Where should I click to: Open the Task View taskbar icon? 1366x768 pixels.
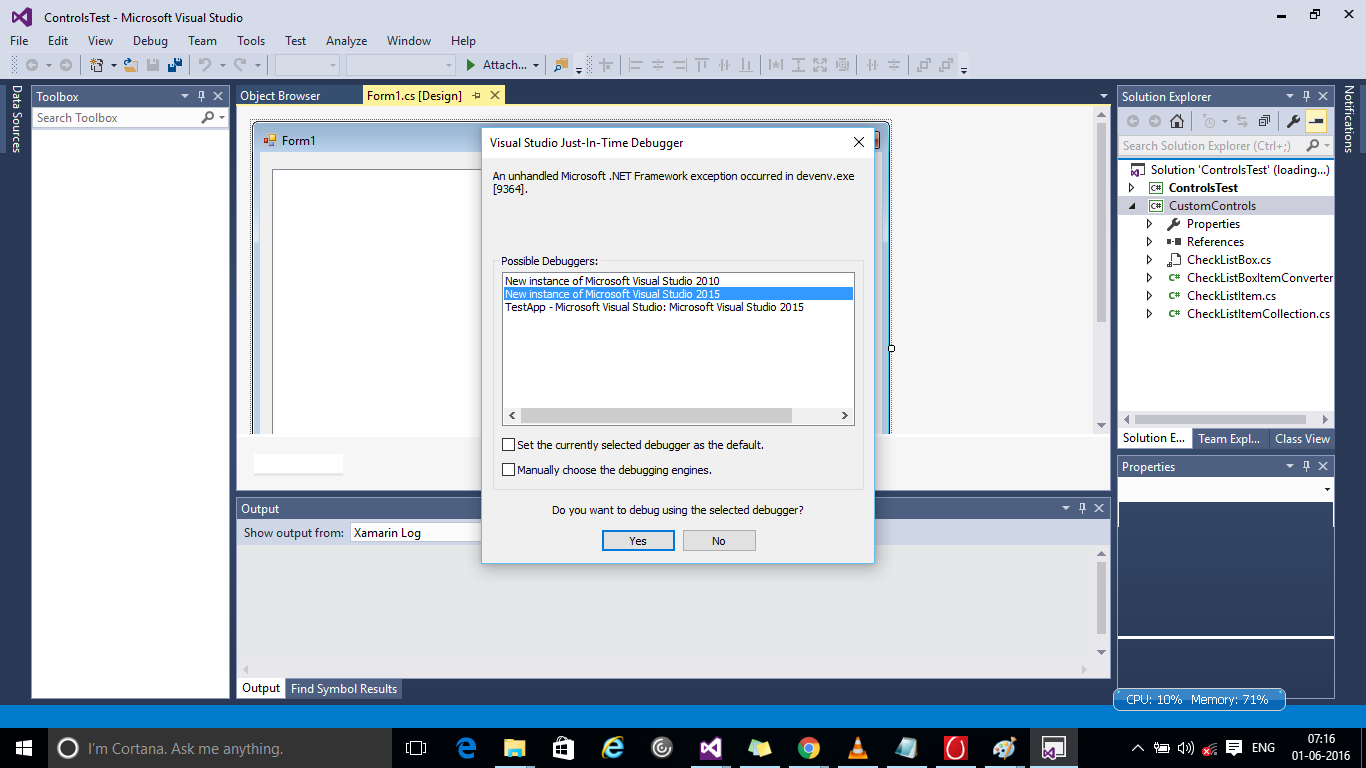[x=416, y=748]
